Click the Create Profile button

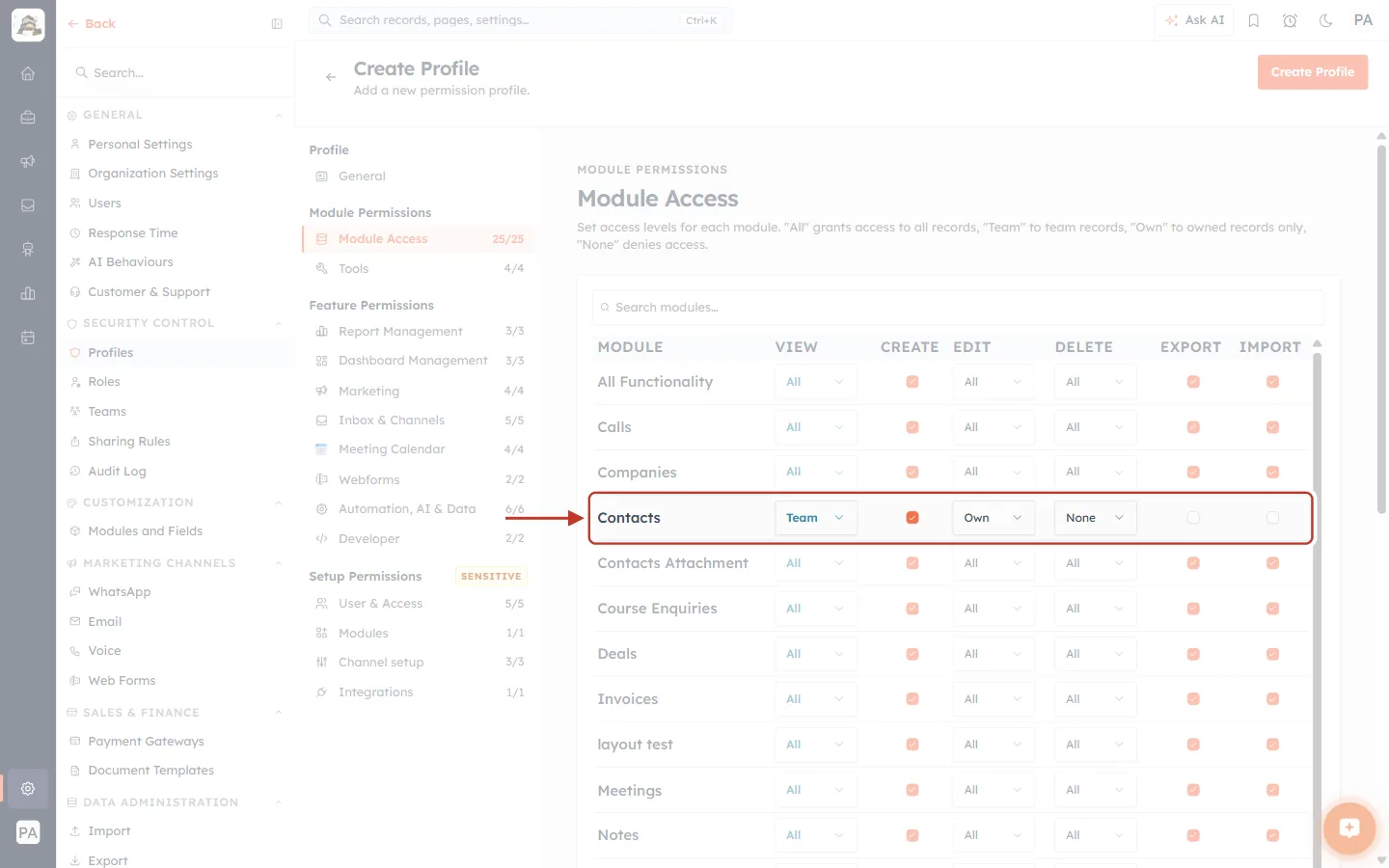(1312, 72)
